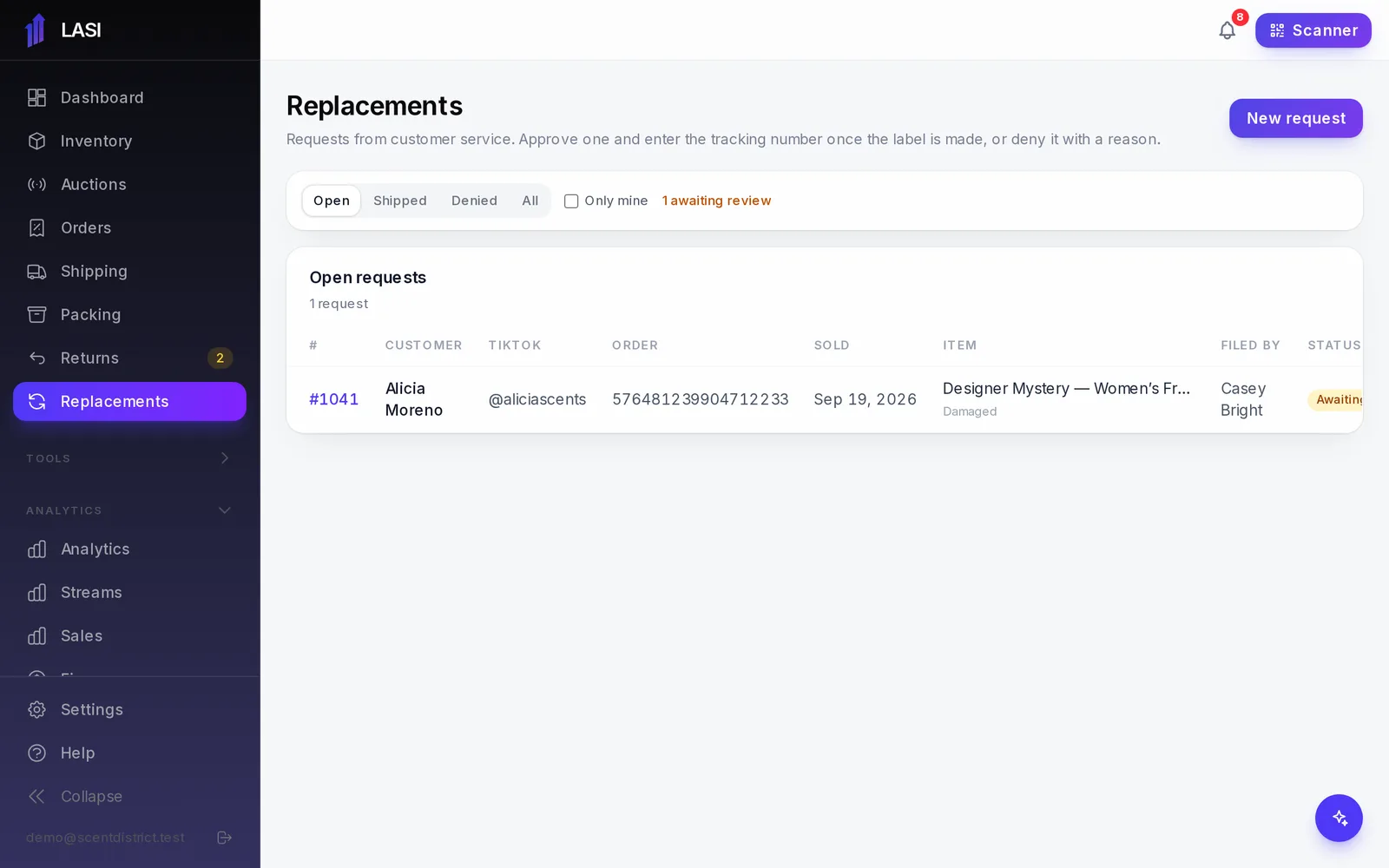Open the Dashboard icon in sidebar
Screen dimensions: 1389x868
(x=36, y=98)
